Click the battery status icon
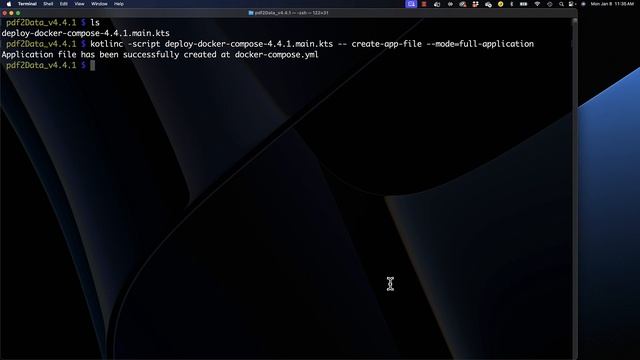The width and height of the screenshot is (640, 360). pos(523,4)
